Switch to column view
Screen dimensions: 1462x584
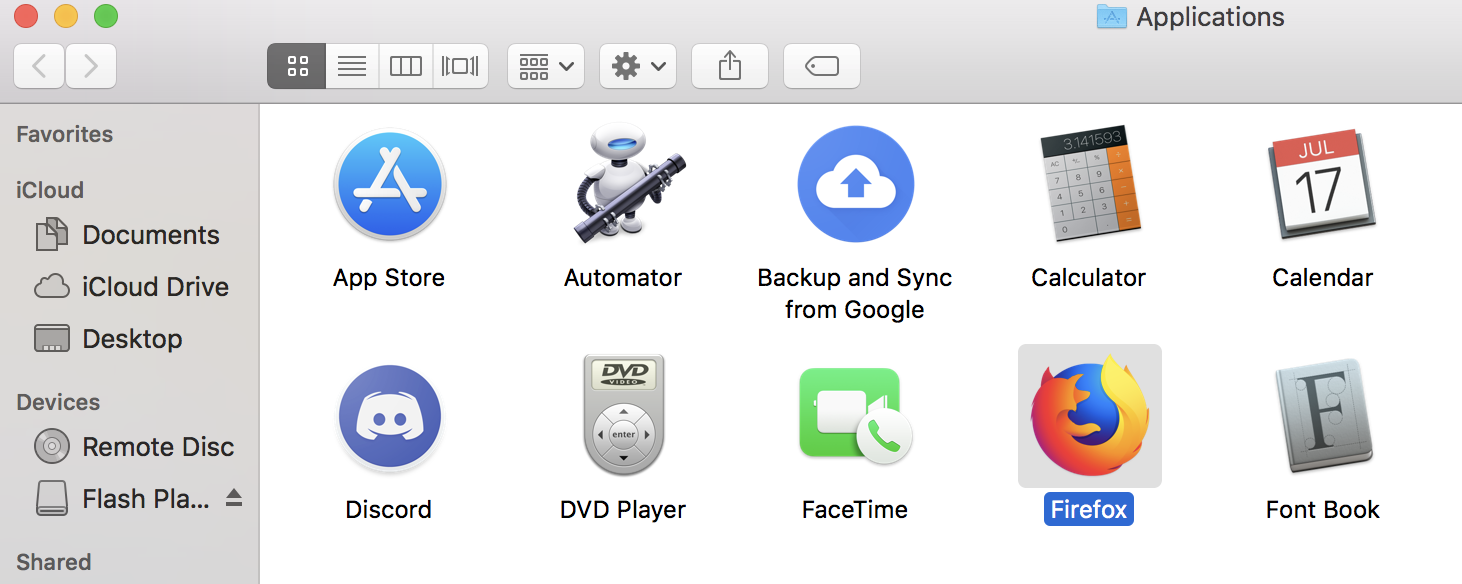click(406, 67)
